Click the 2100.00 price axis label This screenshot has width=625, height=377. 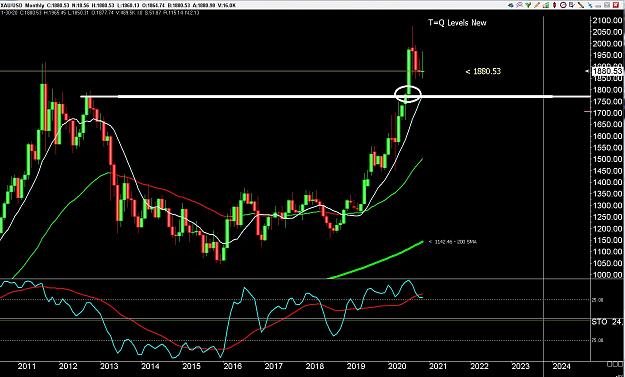(607, 20)
